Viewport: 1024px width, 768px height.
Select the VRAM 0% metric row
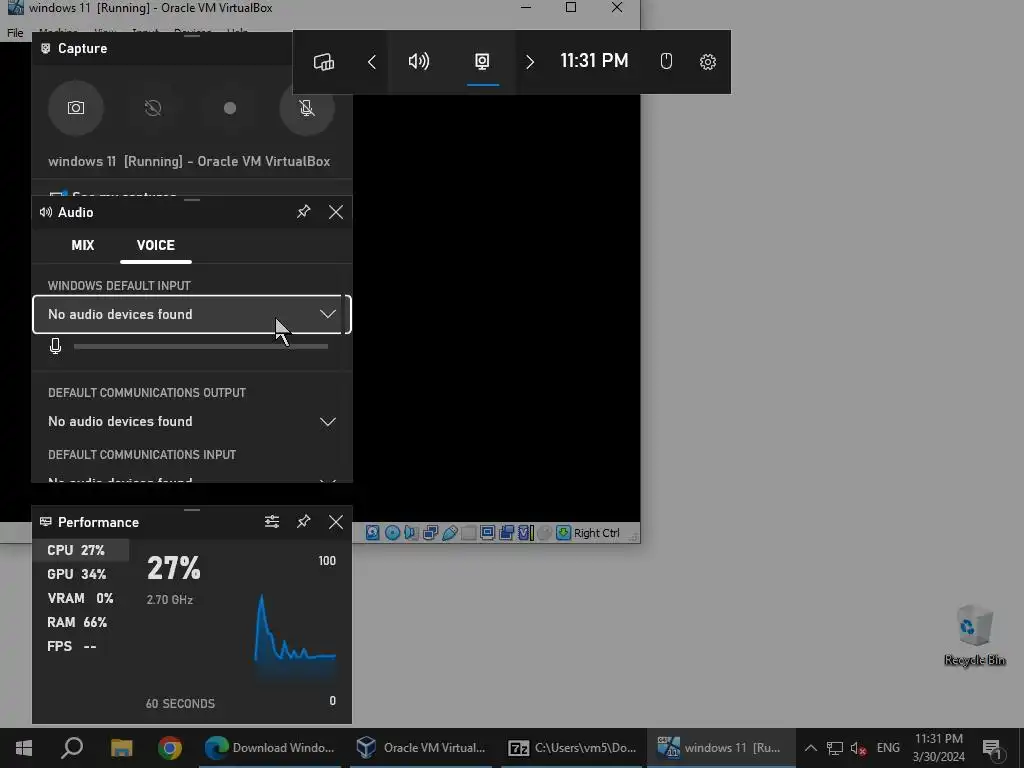81,599
